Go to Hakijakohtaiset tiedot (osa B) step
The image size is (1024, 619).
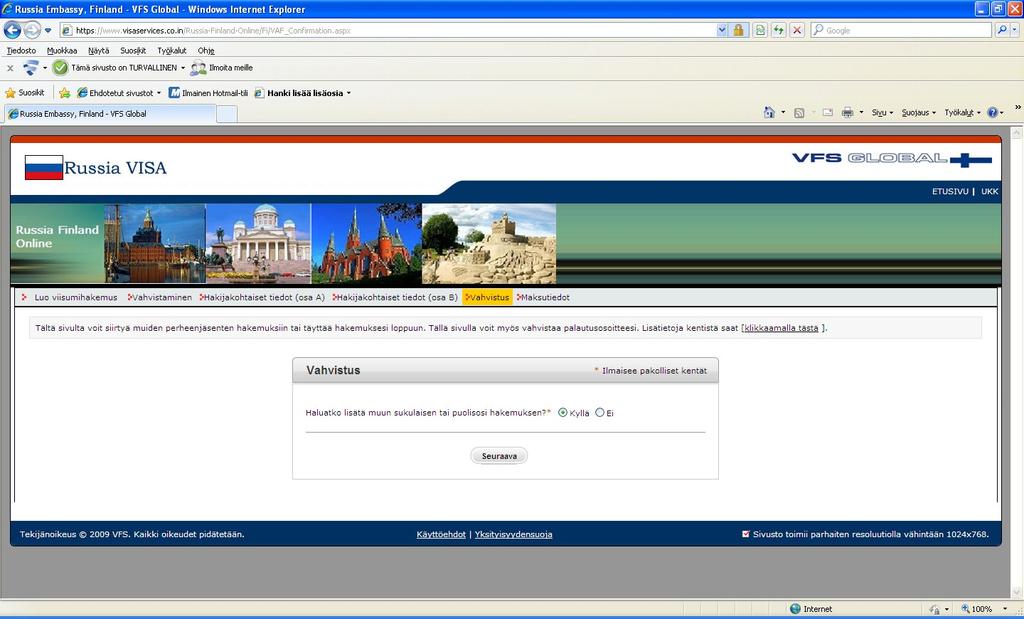[x=397, y=297]
